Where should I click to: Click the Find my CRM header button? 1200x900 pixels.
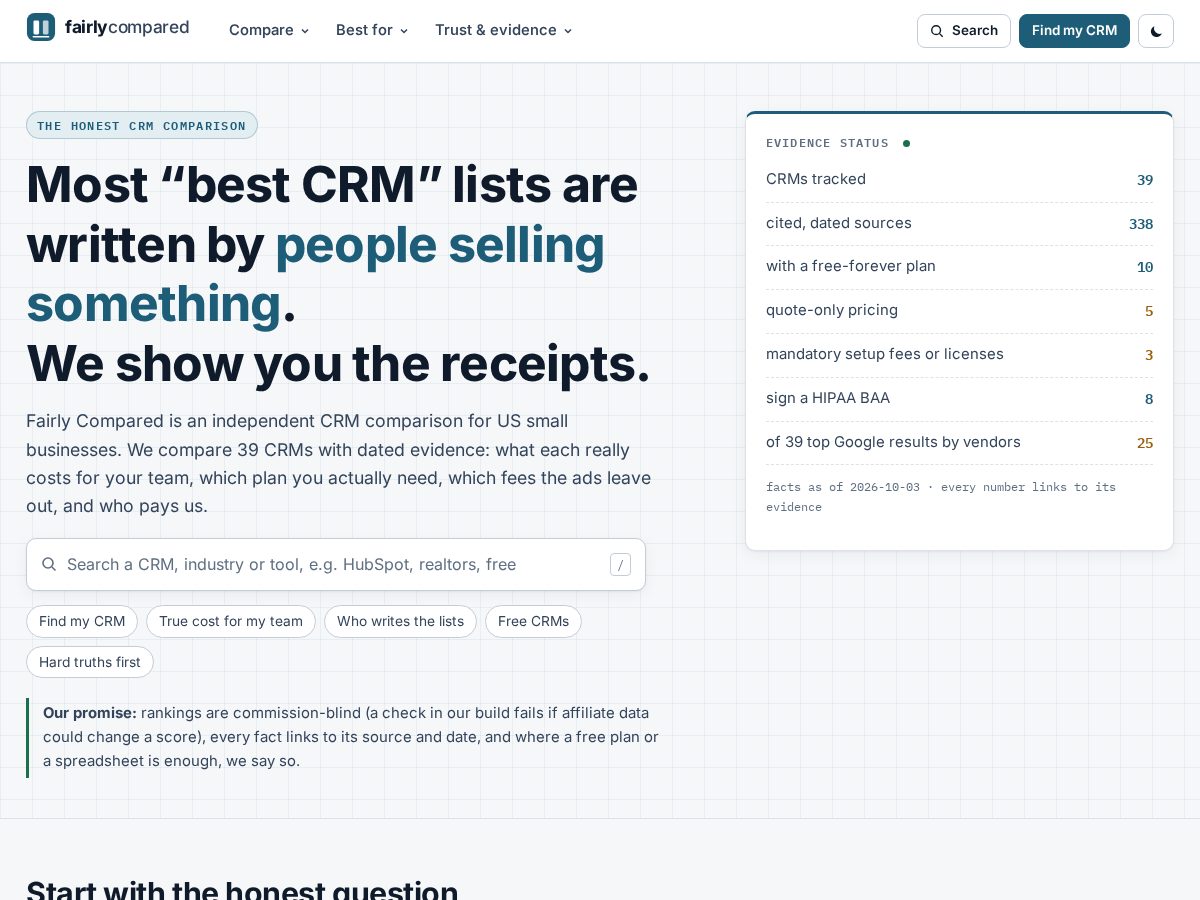coord(1074,31)
